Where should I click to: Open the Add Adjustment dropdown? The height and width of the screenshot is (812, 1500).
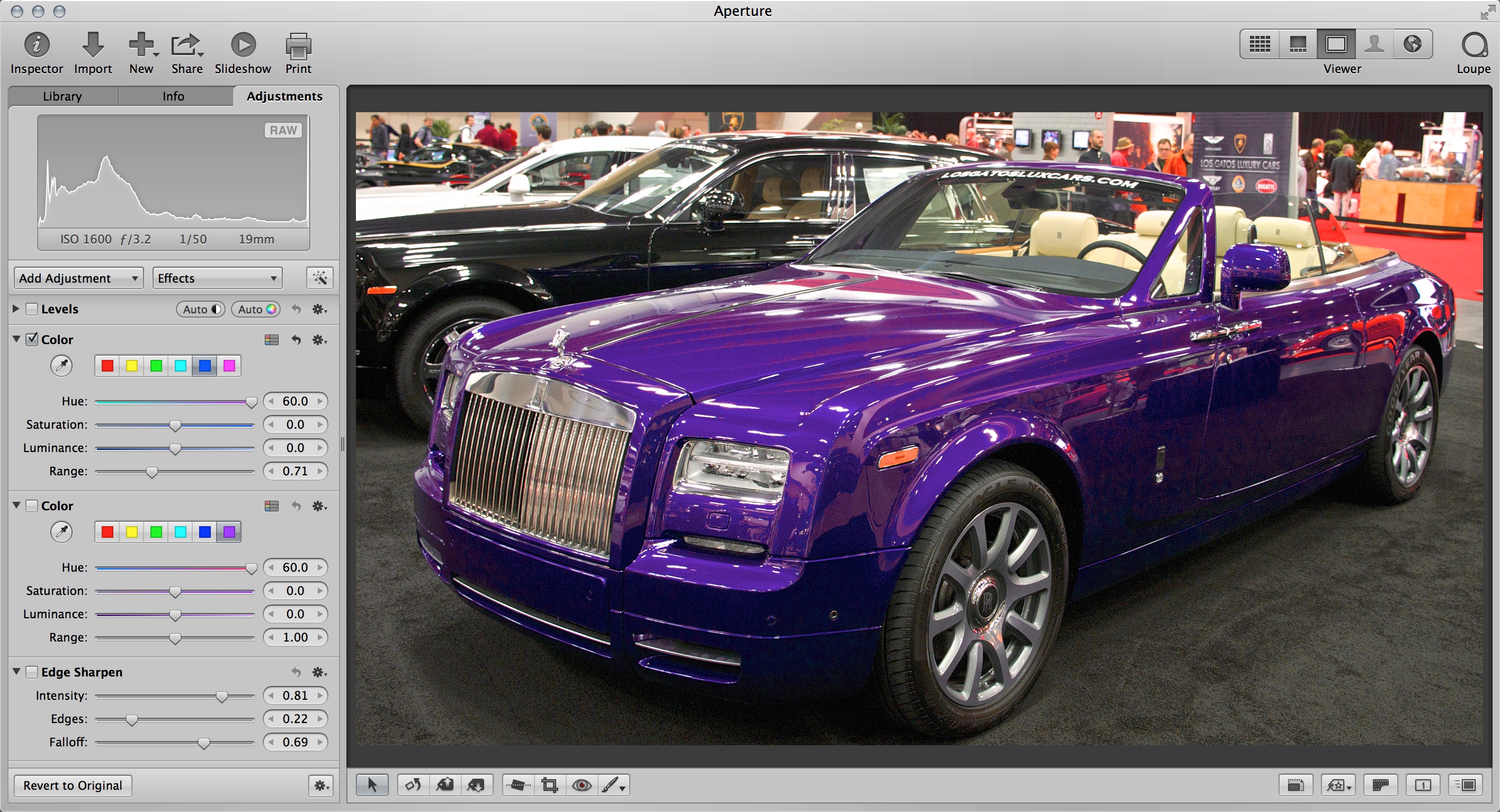point(78,278)
